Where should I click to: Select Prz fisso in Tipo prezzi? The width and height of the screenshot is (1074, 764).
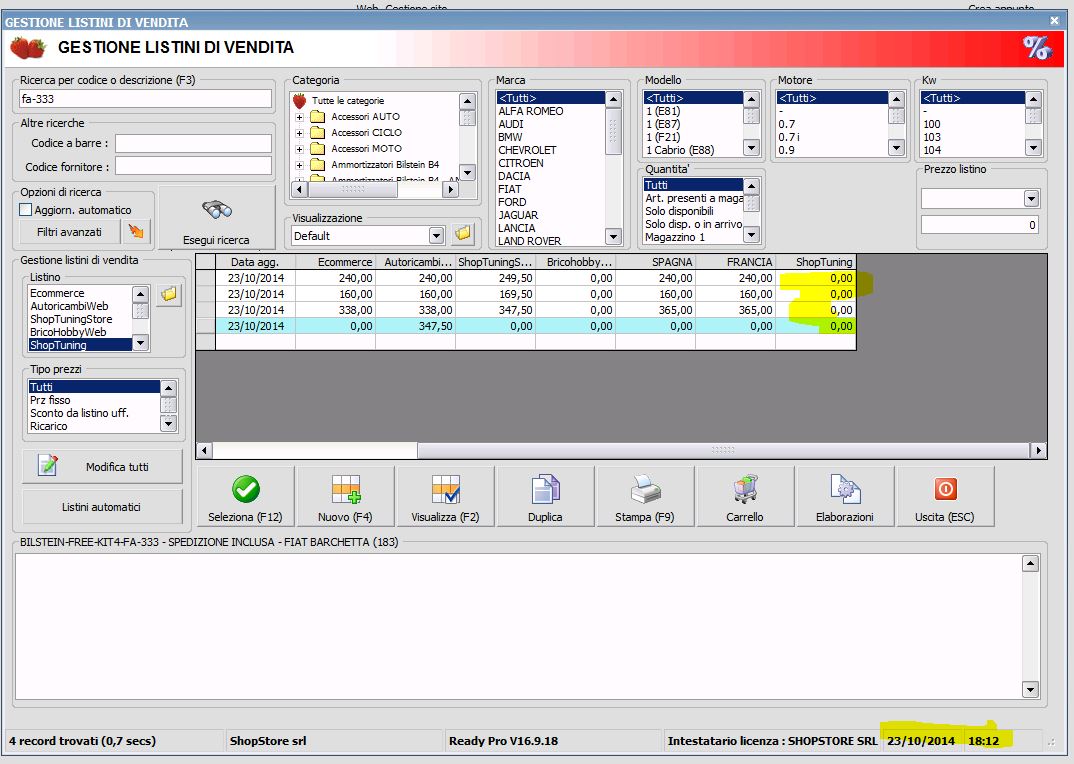pyautogui.click(x=94, y=400)
